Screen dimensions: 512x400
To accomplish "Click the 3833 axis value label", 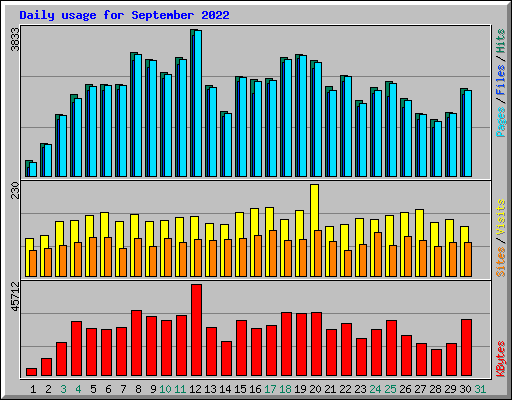I will point(15,39).
